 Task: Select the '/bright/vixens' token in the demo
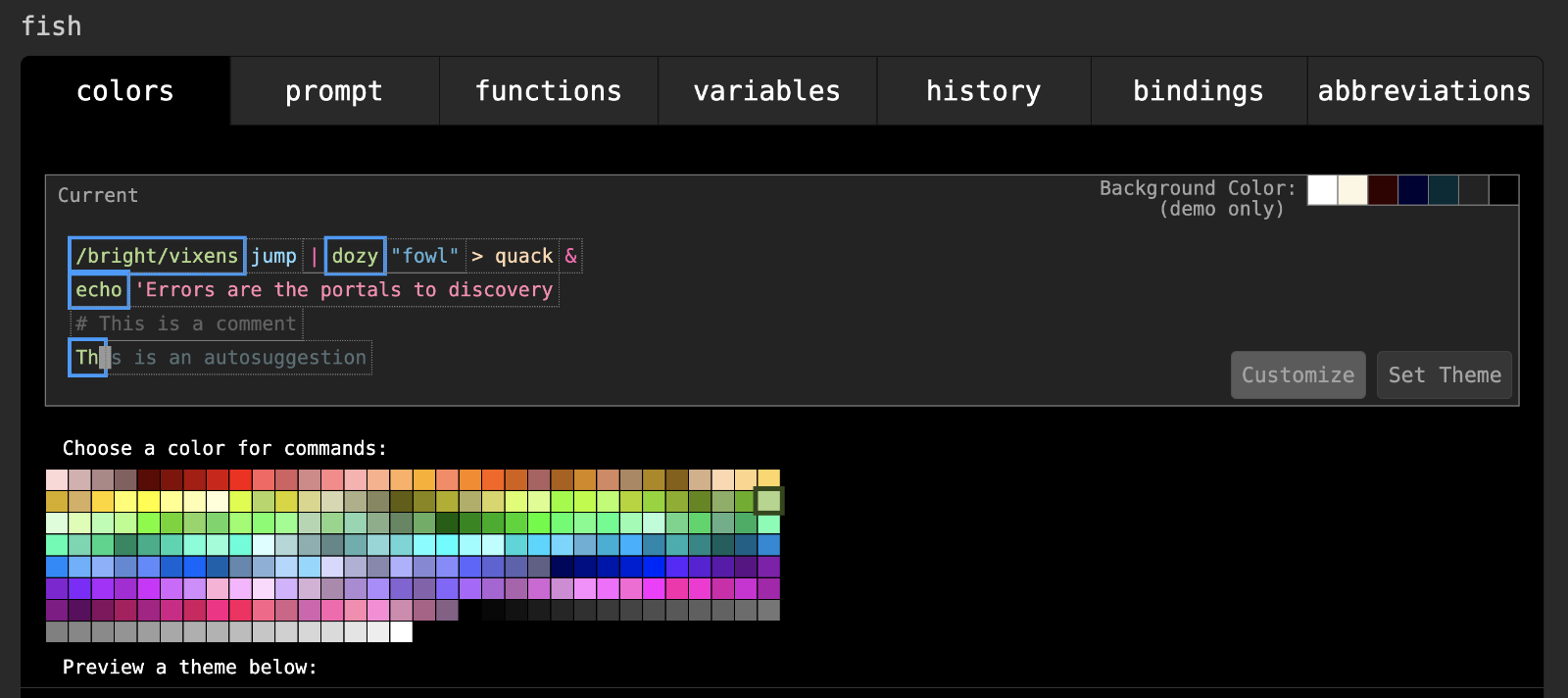tap(157, 256)
